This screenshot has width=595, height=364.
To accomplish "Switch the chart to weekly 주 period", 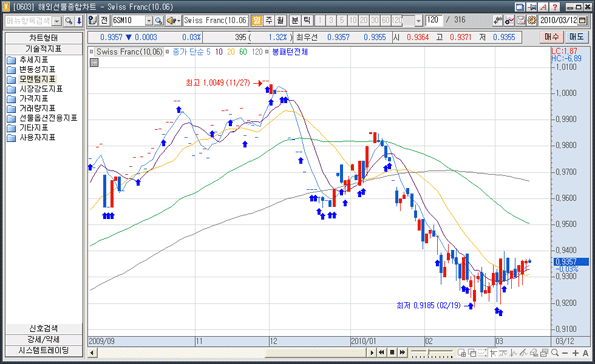I will click(269, 20).
